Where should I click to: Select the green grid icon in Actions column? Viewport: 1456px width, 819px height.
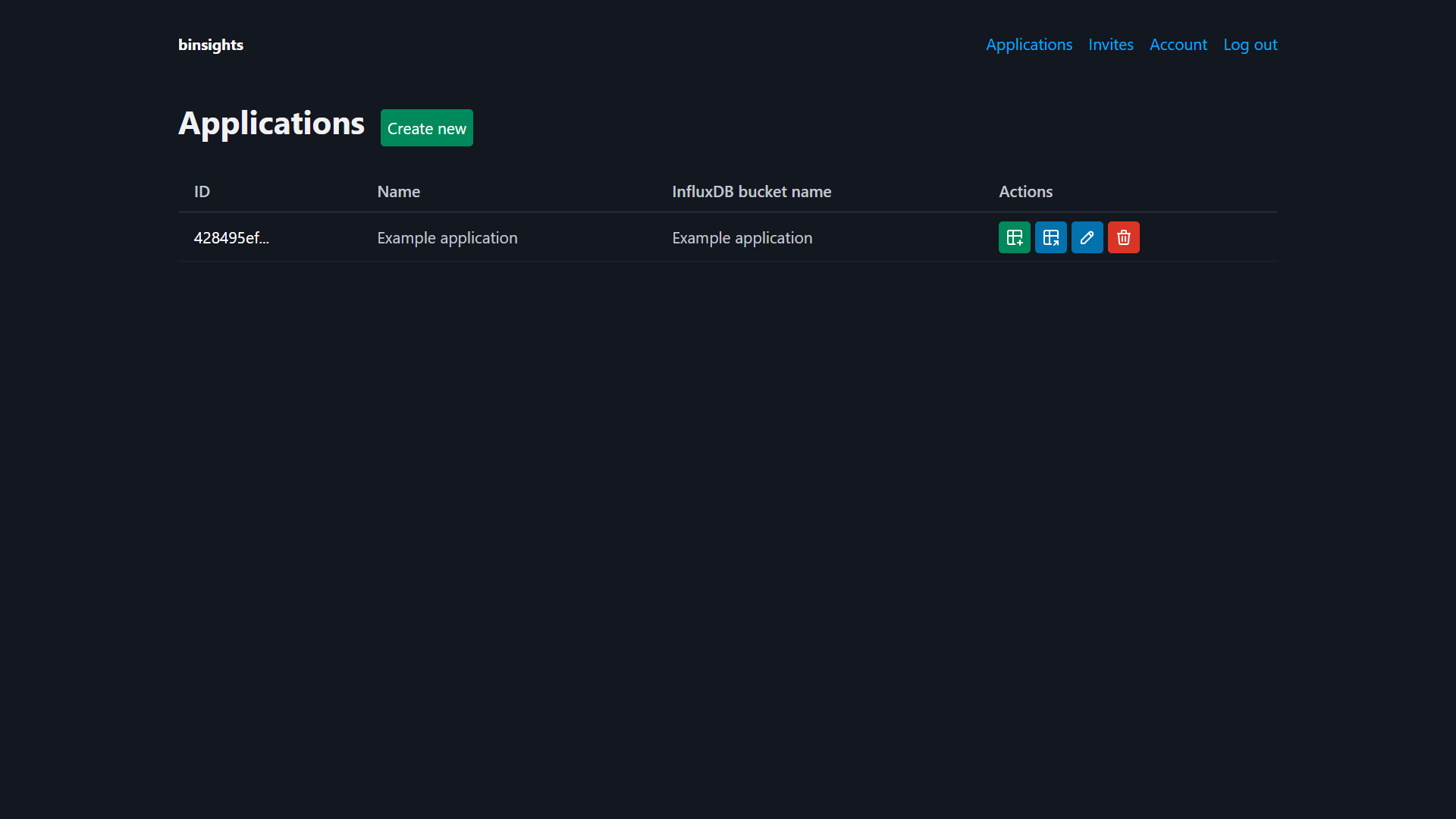coord(1014,237)
